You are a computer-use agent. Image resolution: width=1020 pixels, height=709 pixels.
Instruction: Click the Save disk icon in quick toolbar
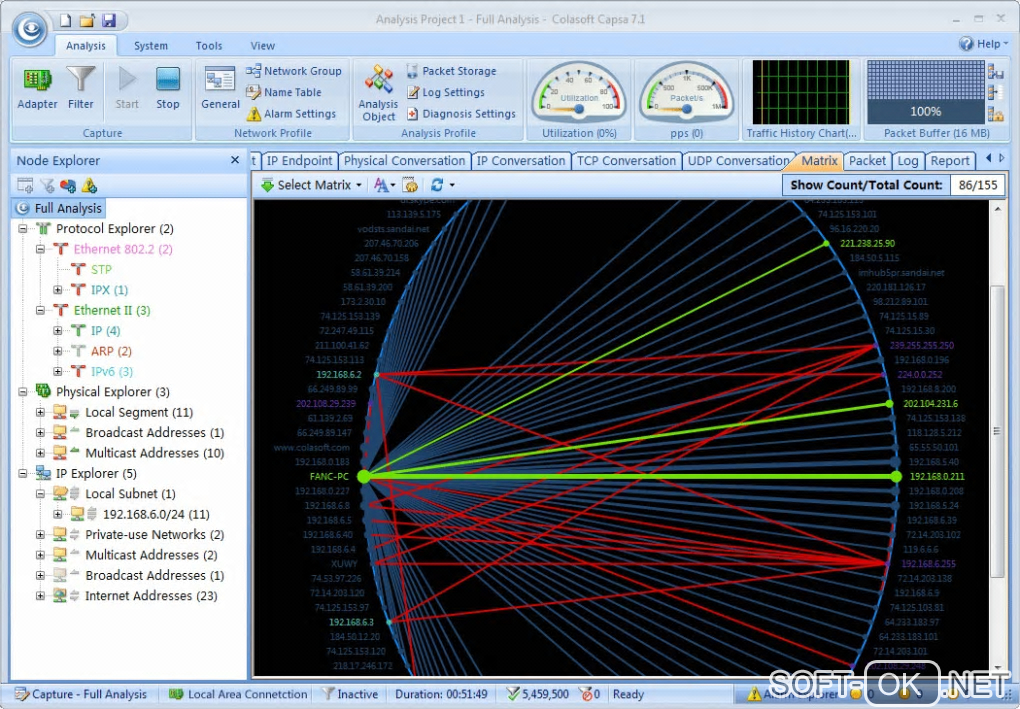[109, 20]
